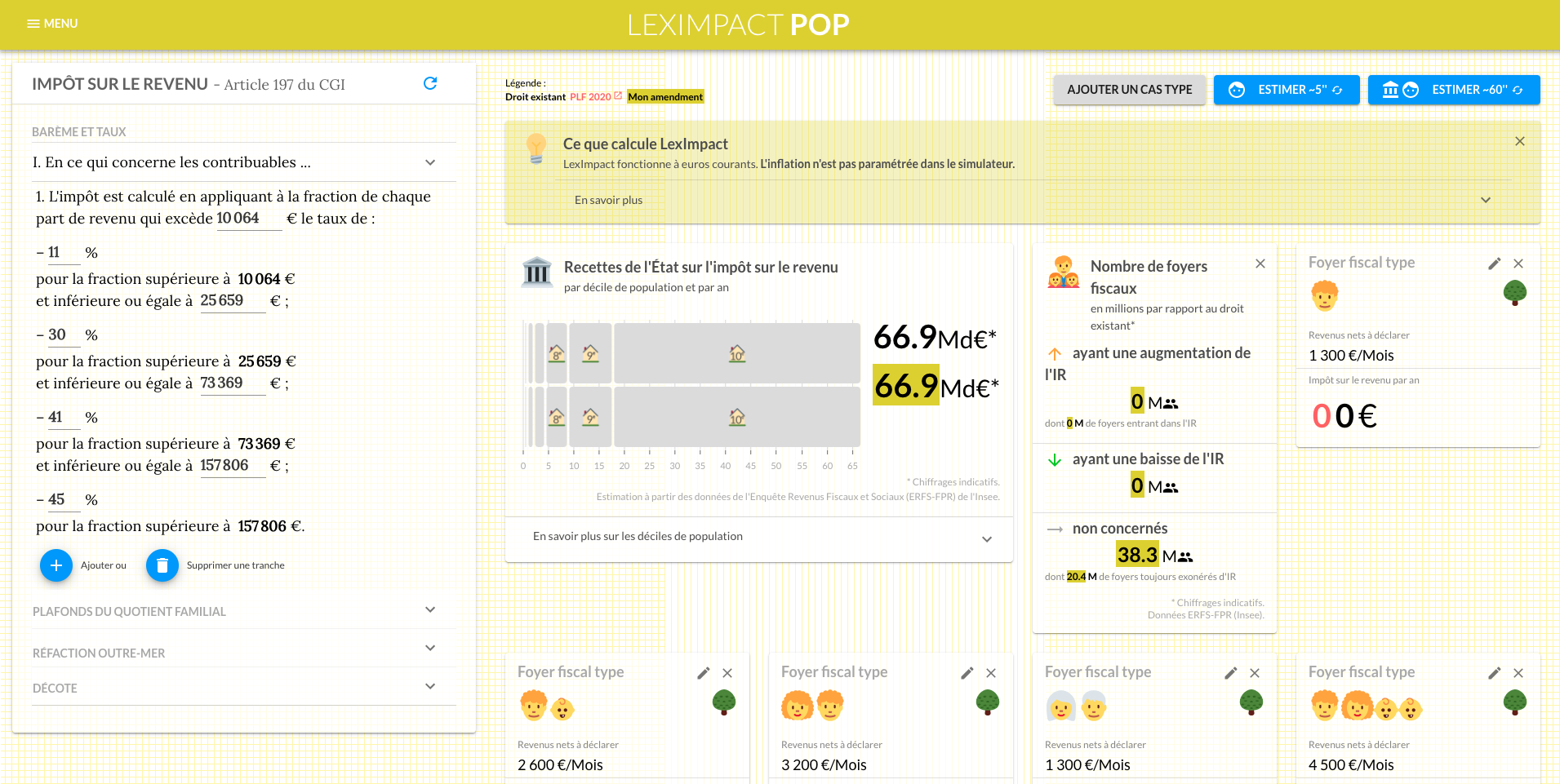Click the bank building icon next to Recettes de l'État

click(537, 272)
